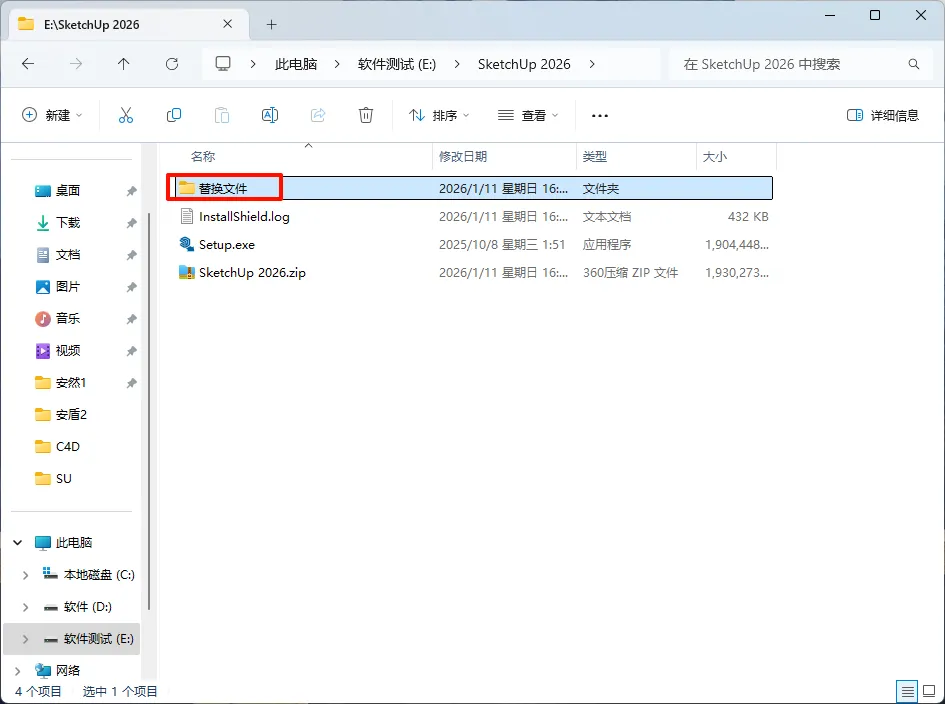Refresh the current folder view
The height and width of the screenshot is (704, 945).
[172, 64]
